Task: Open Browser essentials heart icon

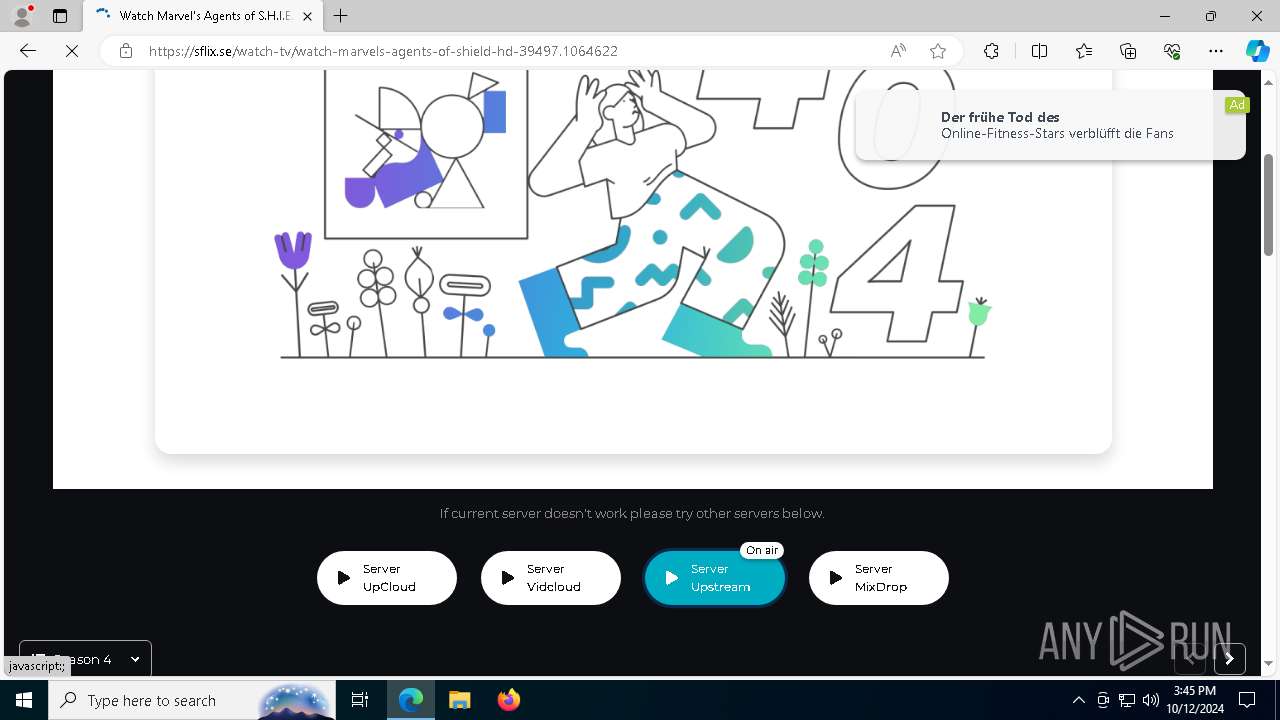Action: click(x=1172, y=51)
